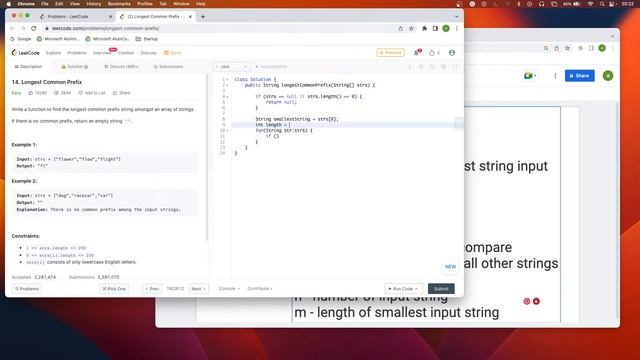Open the LeetCode profile avatar
Image resolution: width=640 pixels, height=360 pixels.
tap(452, 53)
